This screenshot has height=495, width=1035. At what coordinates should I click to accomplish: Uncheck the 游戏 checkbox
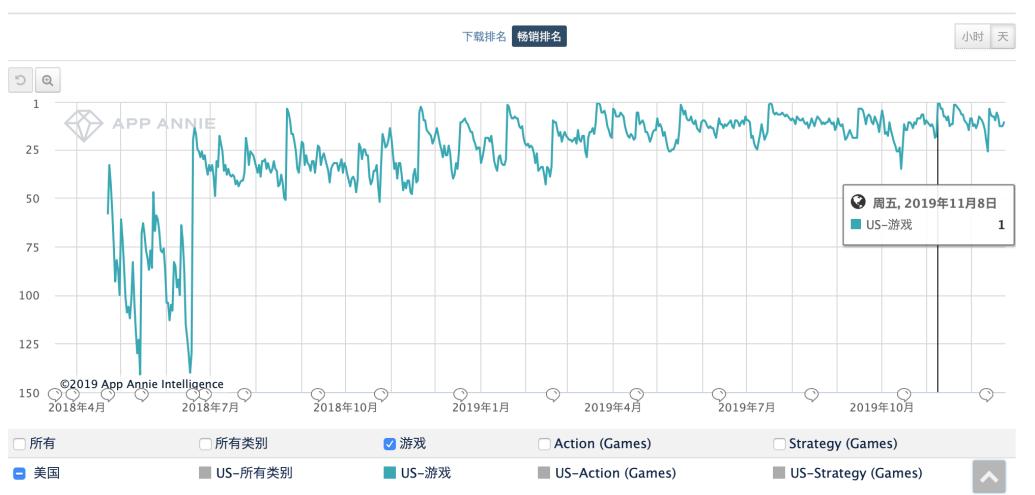point(390,444)
